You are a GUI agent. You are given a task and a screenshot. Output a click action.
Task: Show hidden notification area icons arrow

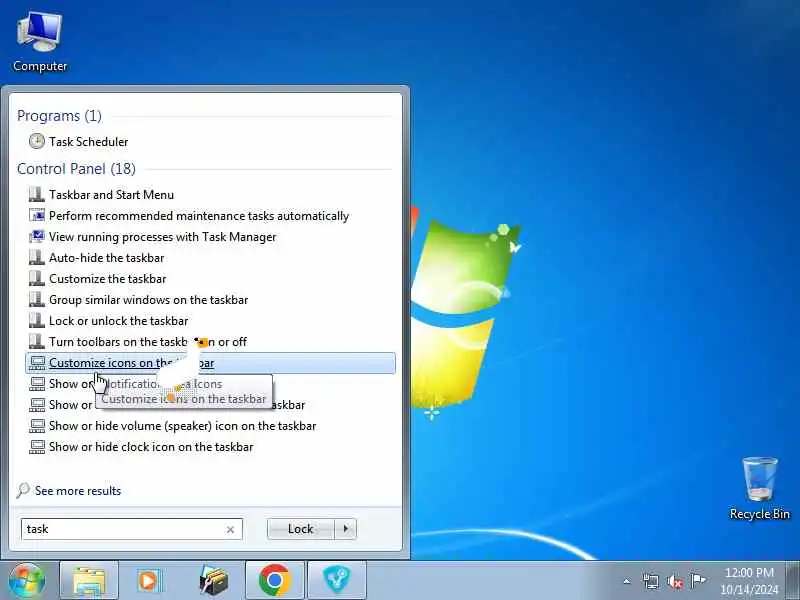(x=627, y=581)
